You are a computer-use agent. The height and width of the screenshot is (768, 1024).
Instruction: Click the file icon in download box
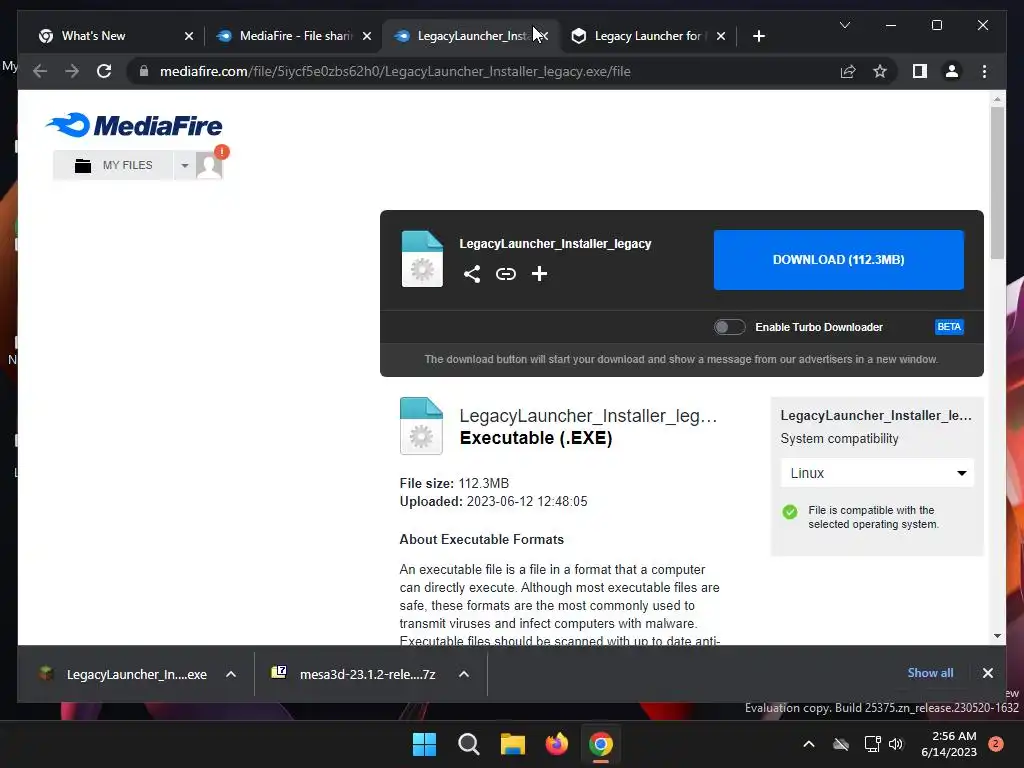tap(422, 259)
